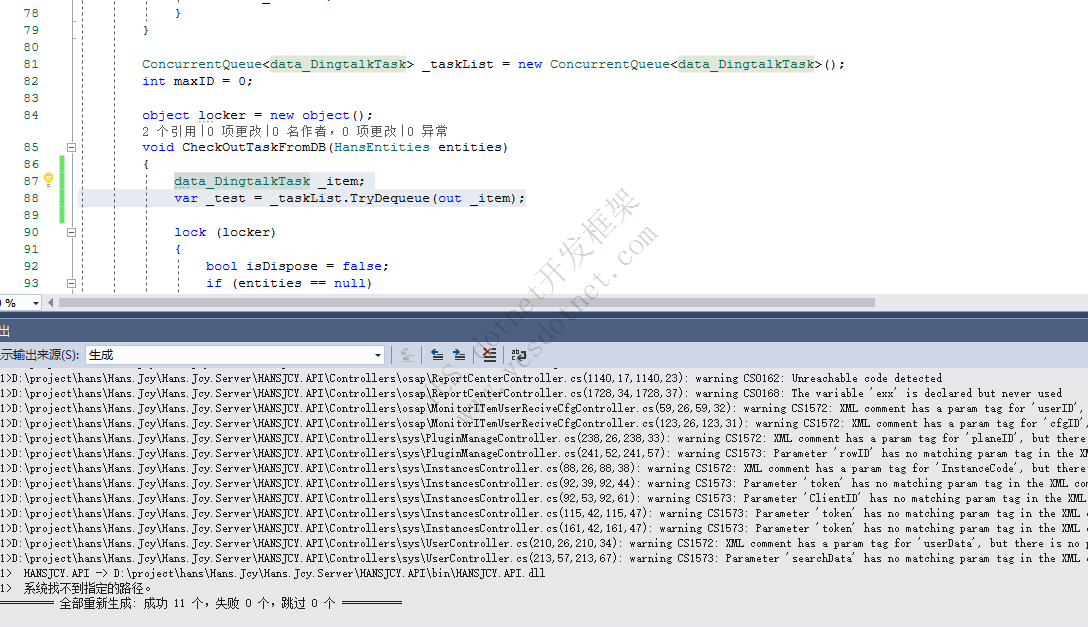
Task: Open the output source dropdown showing 生成
Action: click(377, 355)
